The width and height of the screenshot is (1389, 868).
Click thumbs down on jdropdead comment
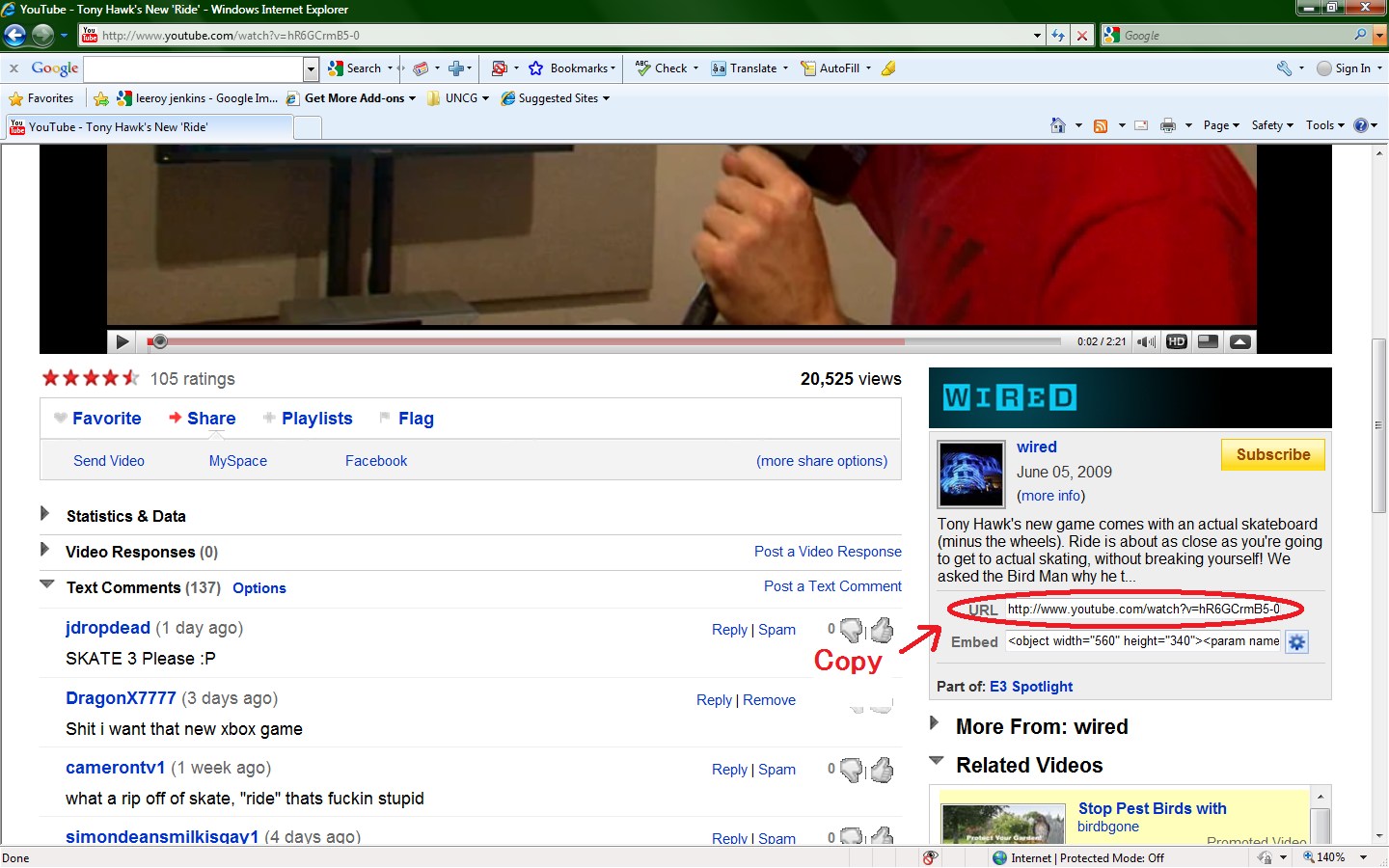(x=852, y=631)
